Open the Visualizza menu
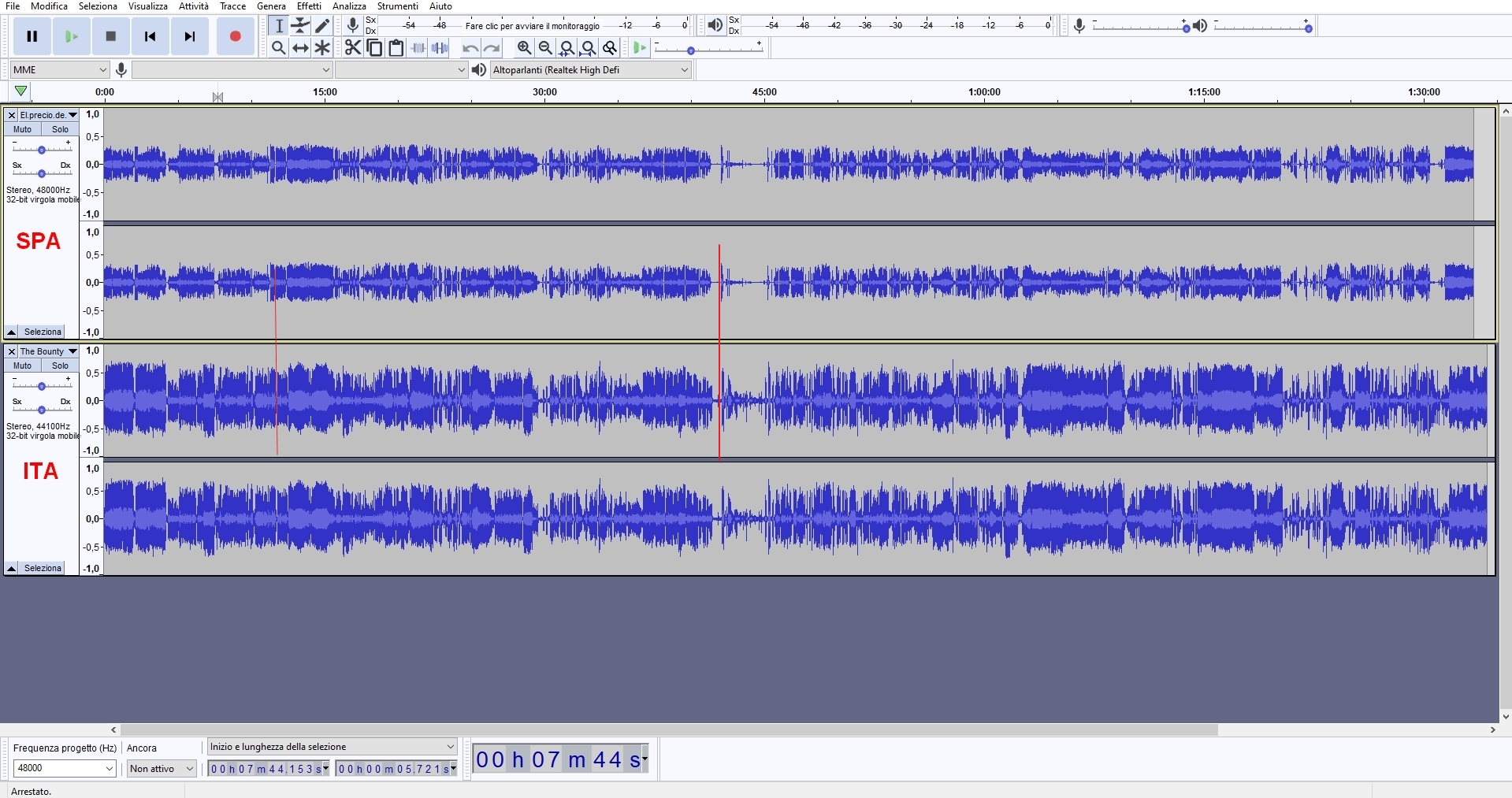The image size is (1512, 798). [x=148, y=6]
